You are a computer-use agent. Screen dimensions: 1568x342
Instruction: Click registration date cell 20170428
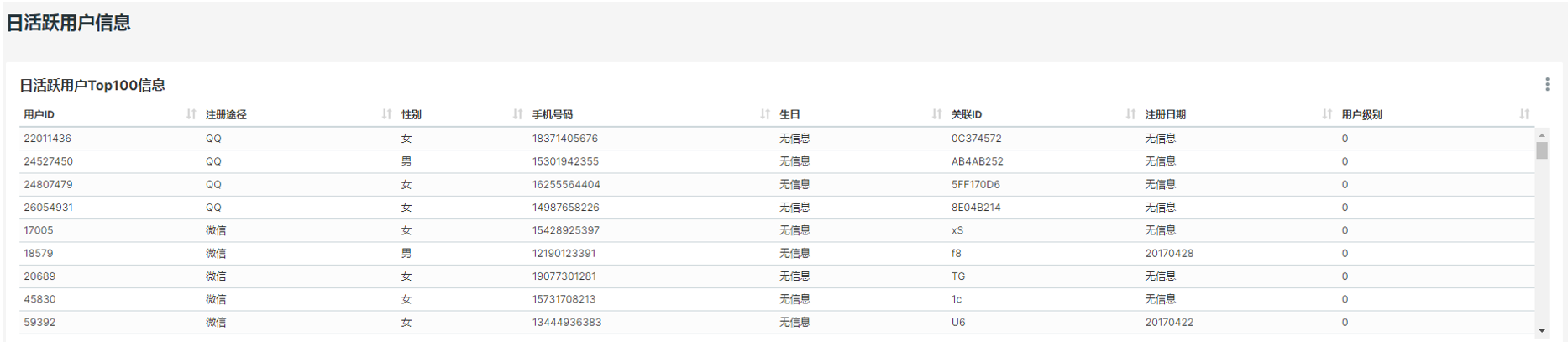click(1169, 254)
